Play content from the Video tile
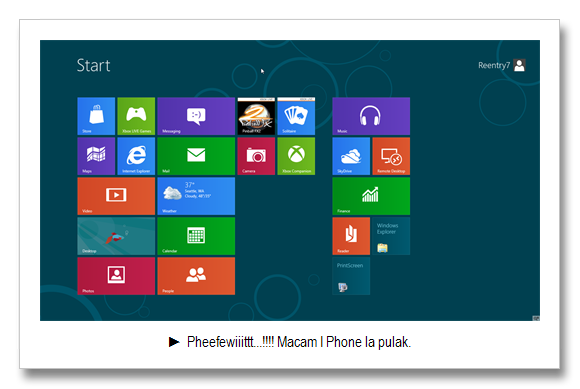The height and width of the screenshot is (389, 580). coord(116,196)
